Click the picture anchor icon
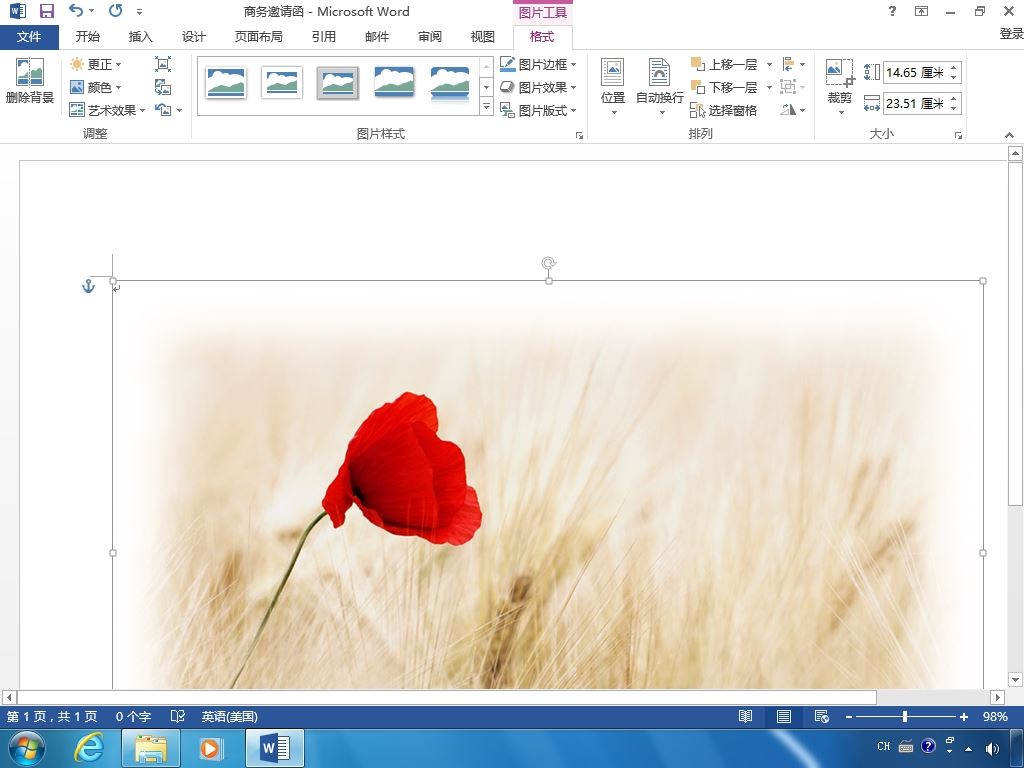This screenshot has height=768, width=1024. point(88,286)
